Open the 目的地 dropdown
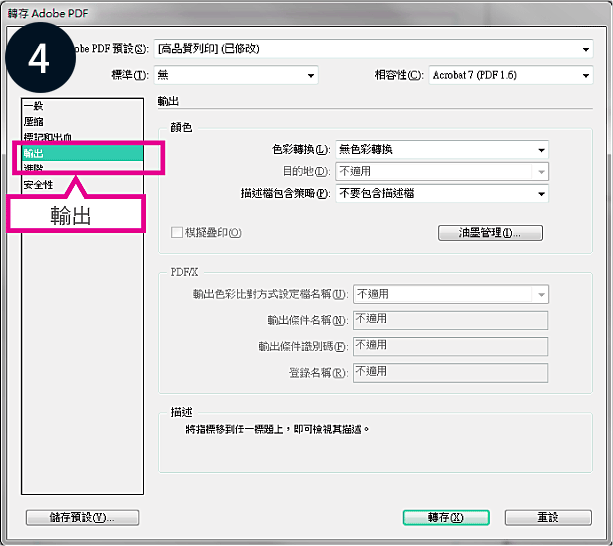 442,172
